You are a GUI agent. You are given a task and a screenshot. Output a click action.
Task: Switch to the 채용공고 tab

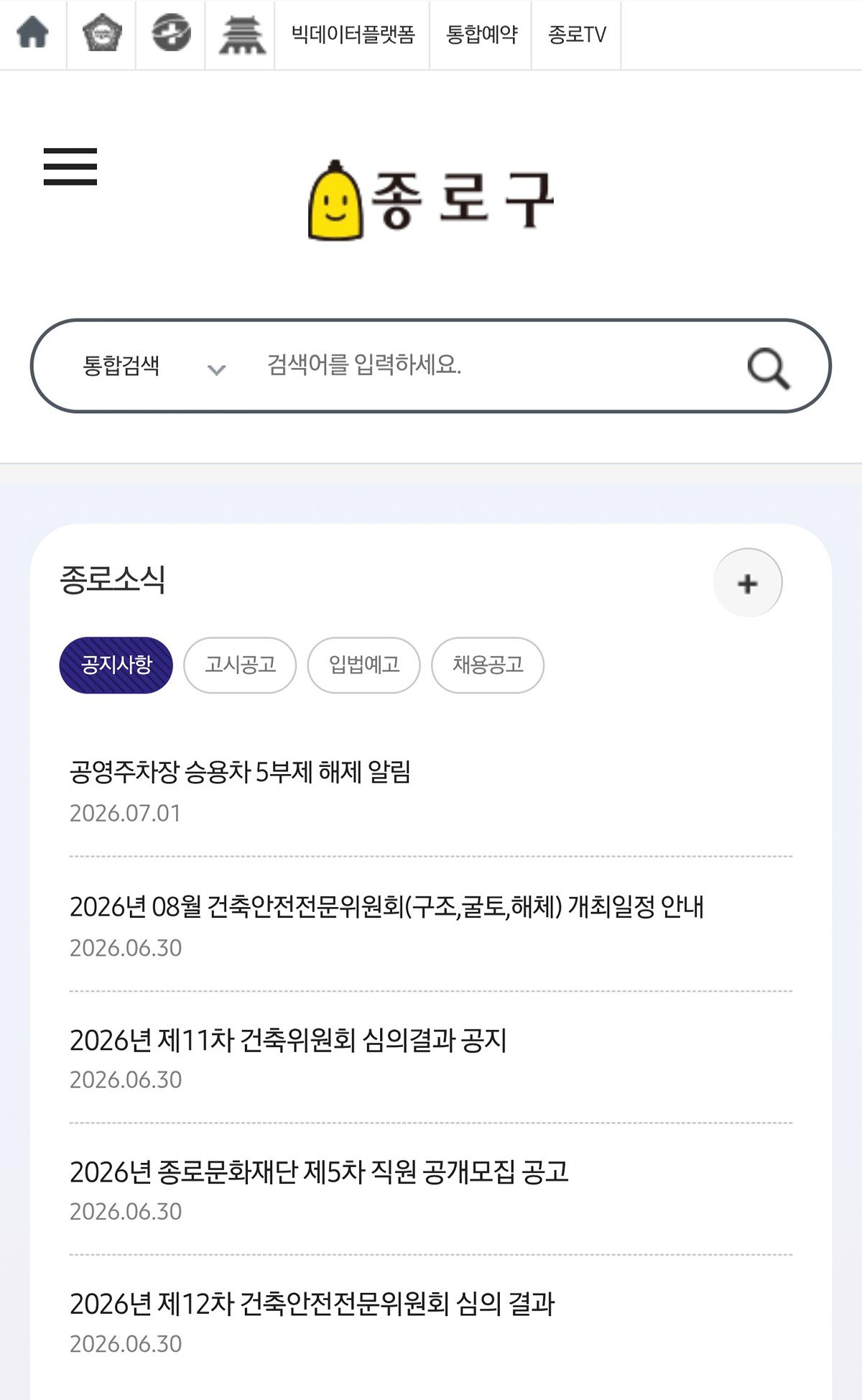tap(488, 665)
